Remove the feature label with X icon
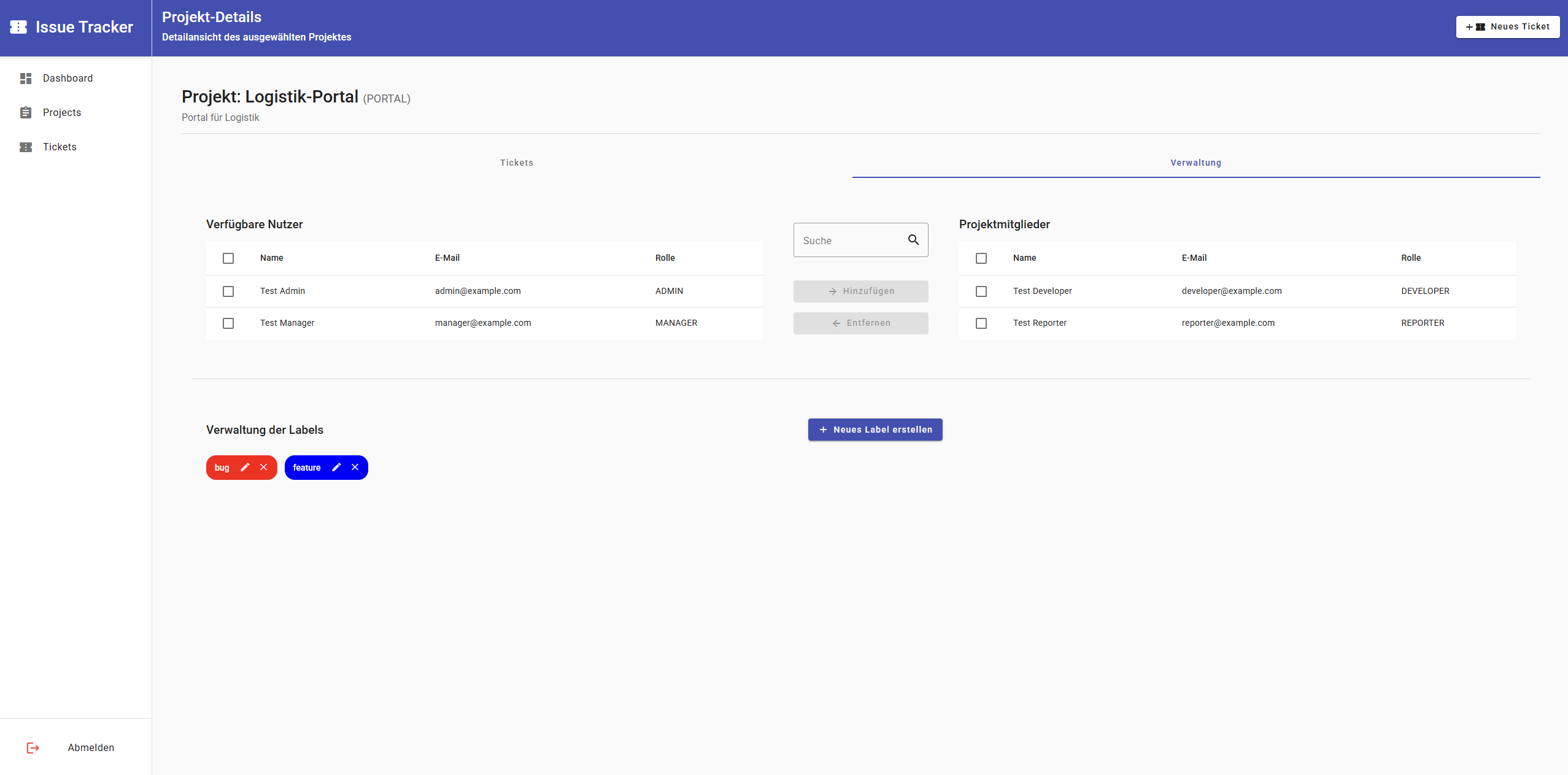This screenshot has width=1568, height=775. click(355, 468)
